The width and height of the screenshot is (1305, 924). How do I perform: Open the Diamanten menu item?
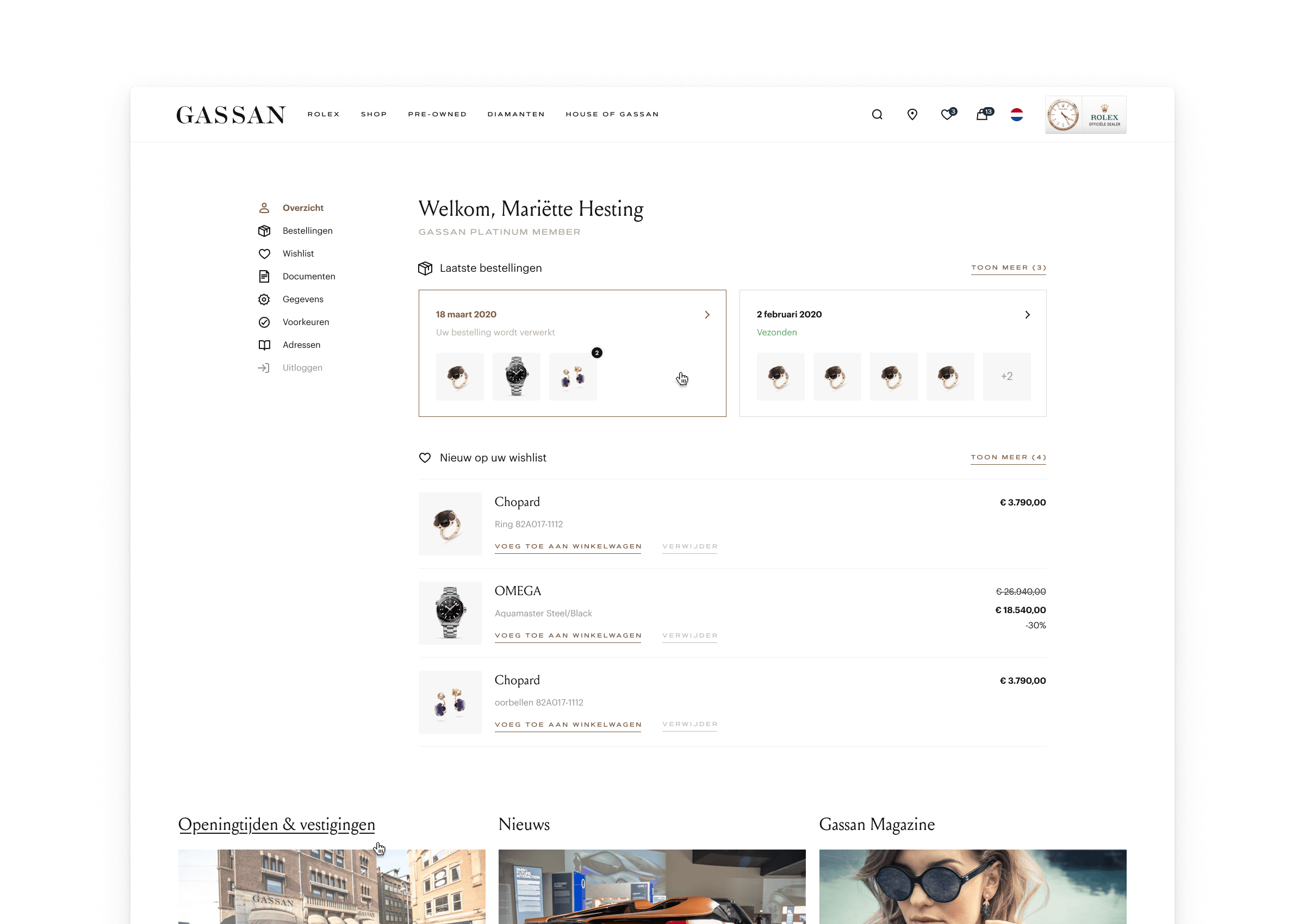[x=515, y=114]
